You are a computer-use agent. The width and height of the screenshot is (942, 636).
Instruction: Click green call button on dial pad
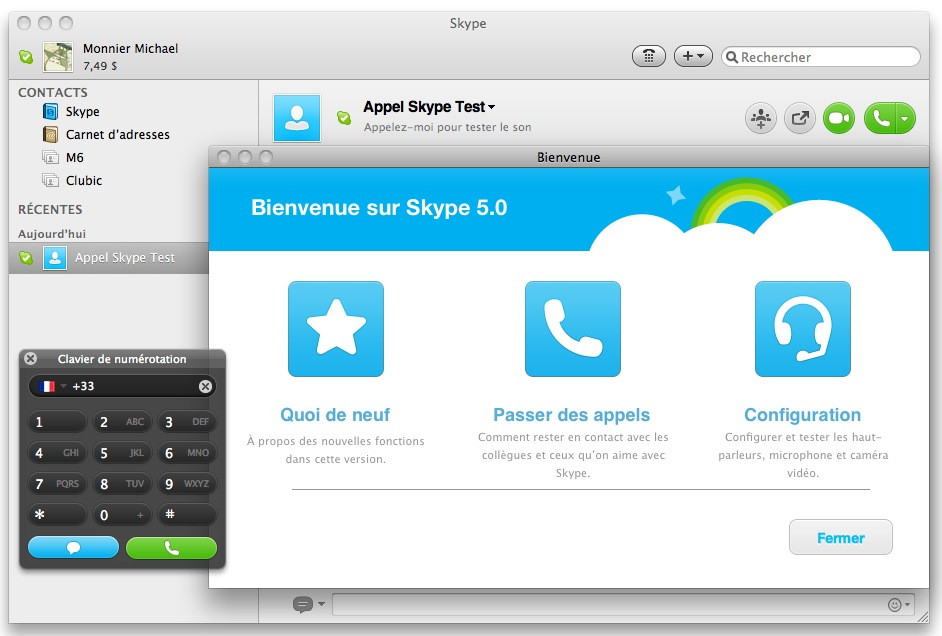pyautogui.click(x=171, y=547)
